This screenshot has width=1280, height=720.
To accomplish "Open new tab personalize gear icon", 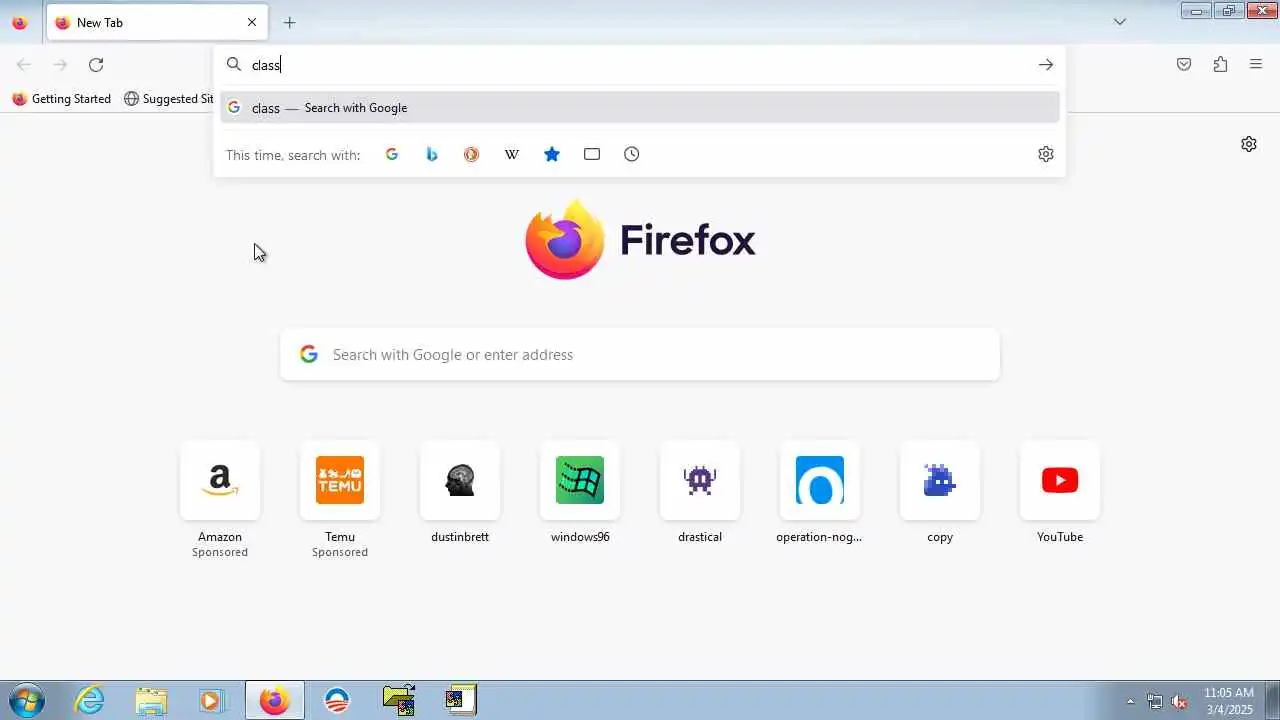I will point(1249,144).
